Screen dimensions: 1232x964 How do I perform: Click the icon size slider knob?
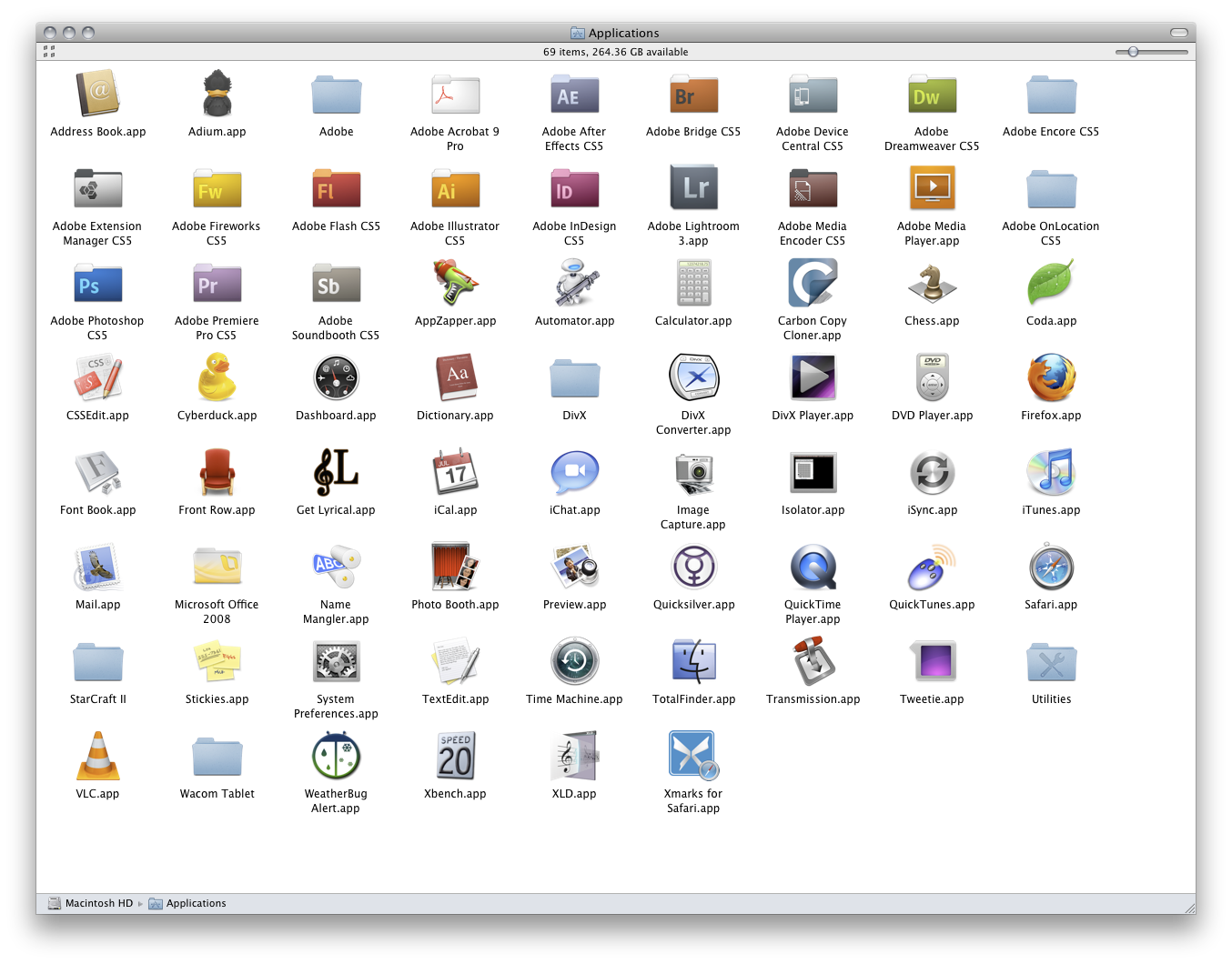(1133, 52)
